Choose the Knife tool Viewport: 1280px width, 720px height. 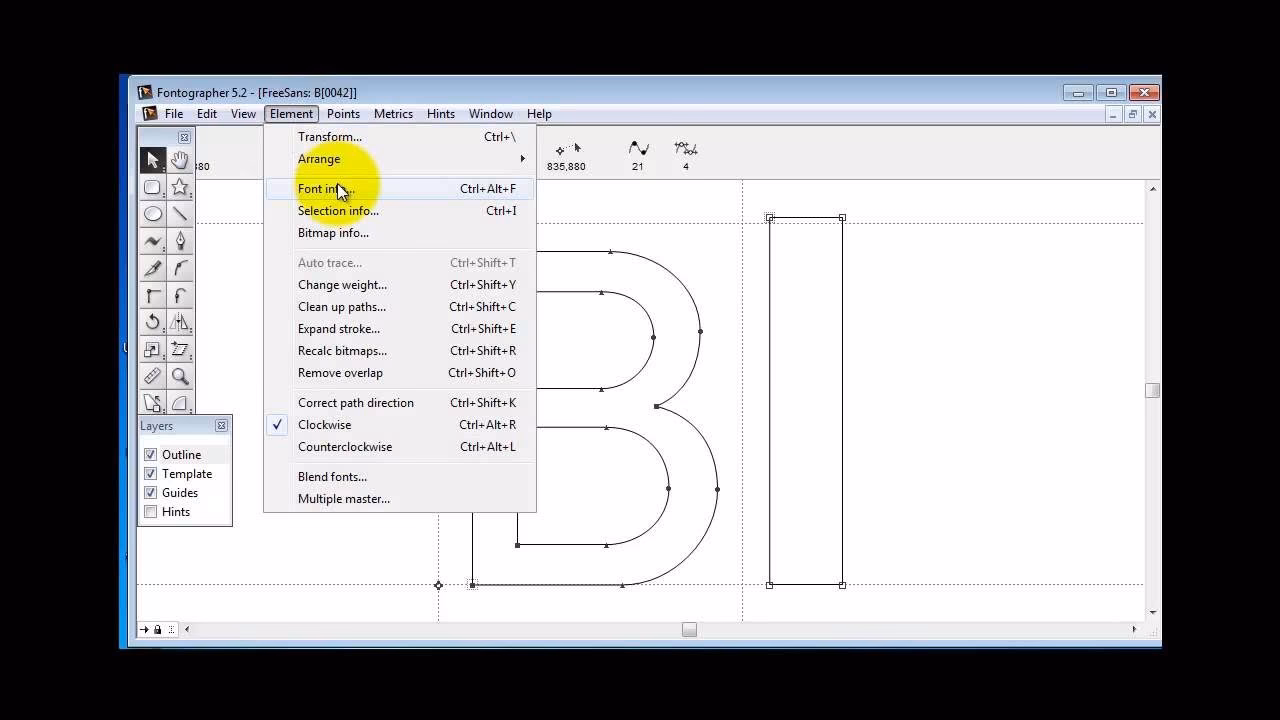(x=153, y=268)
